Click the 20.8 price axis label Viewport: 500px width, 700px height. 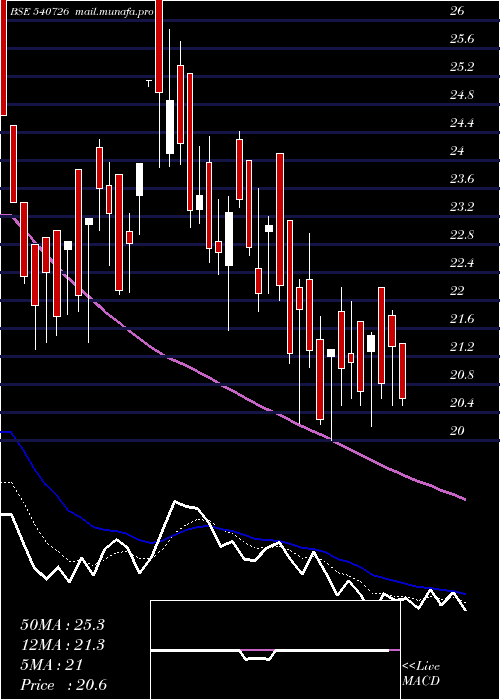click(462, 375)
